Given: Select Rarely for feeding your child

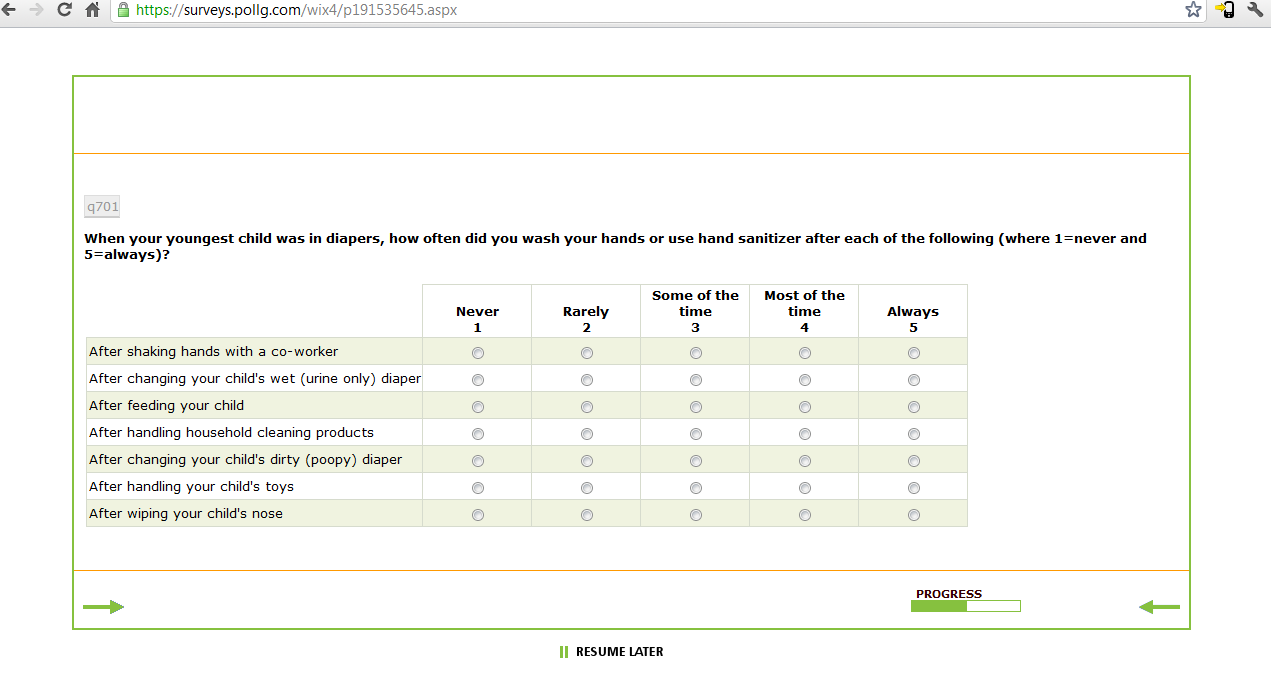Looking at the screenshot, I should click(x=586, y=407).
